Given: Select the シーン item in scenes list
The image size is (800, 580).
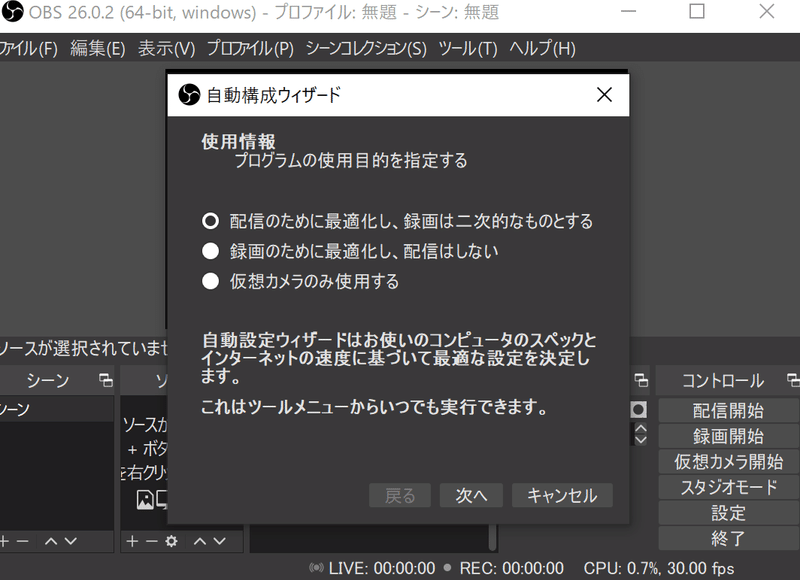Looking at the screenshot, I should pyautogui.click(x=57, y=409).
